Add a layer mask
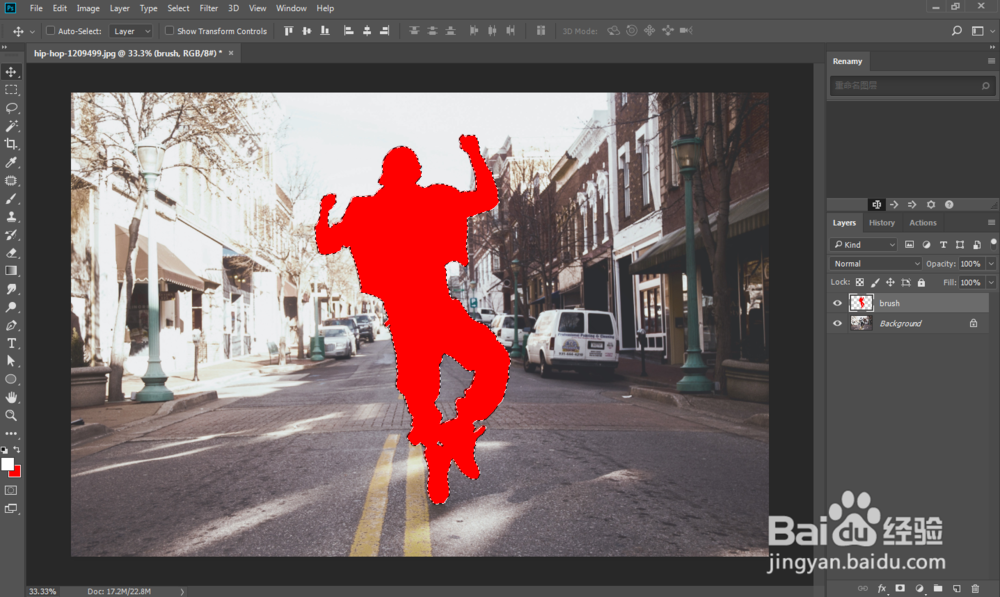 point(900,588)
